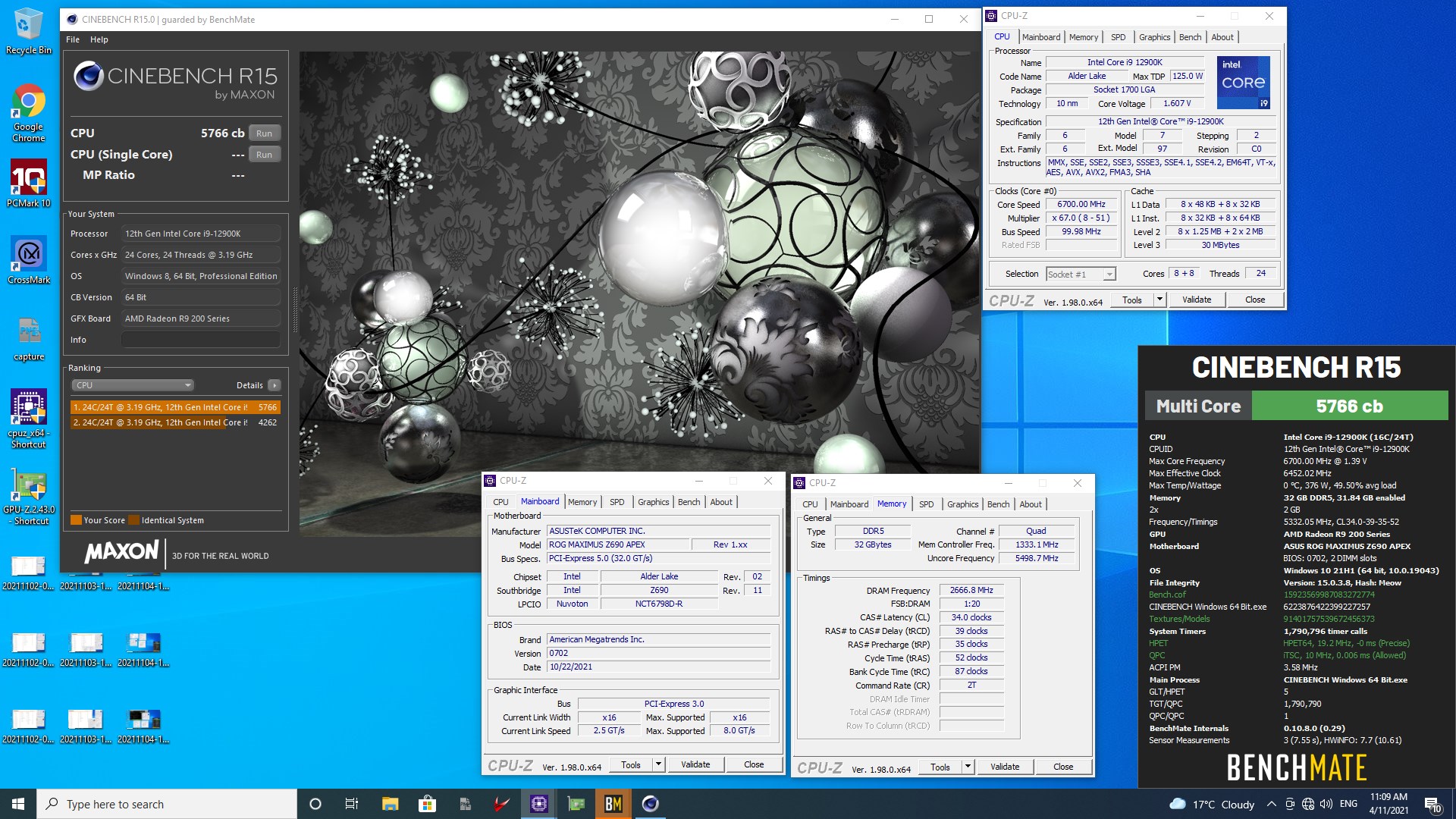This screenshot has height=819, width=1456.
Task: Open Tools dropdown arrow in Memory CPU-Z window
Action: [x=968, y=767]
